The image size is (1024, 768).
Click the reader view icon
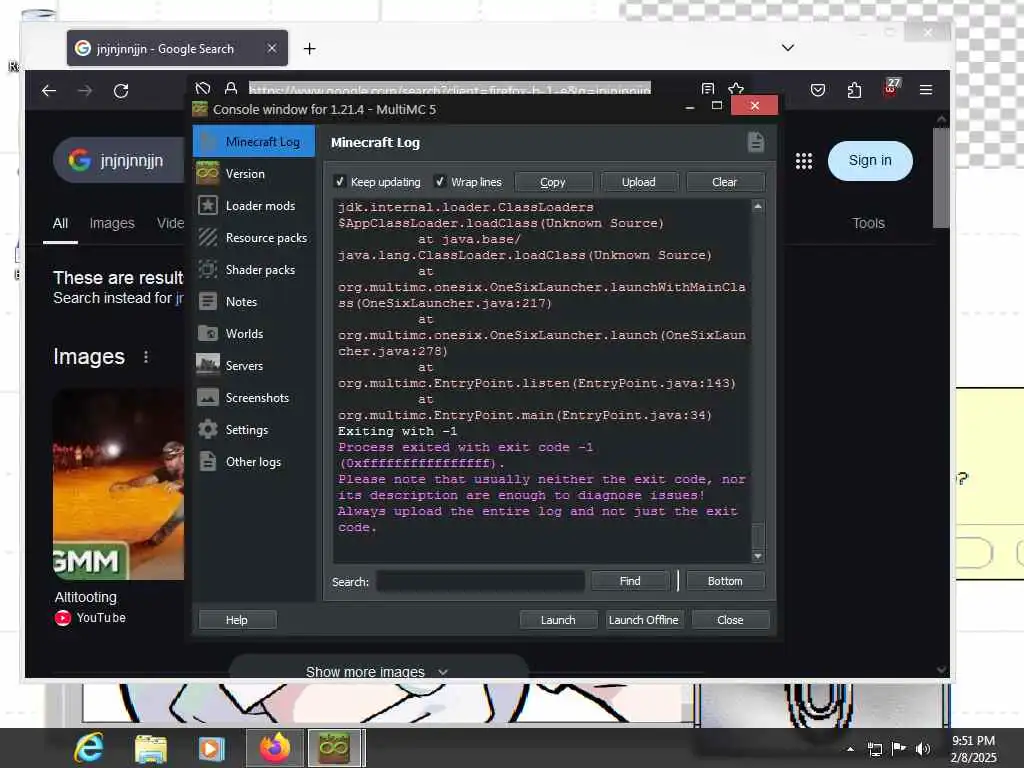click(708, 88)
